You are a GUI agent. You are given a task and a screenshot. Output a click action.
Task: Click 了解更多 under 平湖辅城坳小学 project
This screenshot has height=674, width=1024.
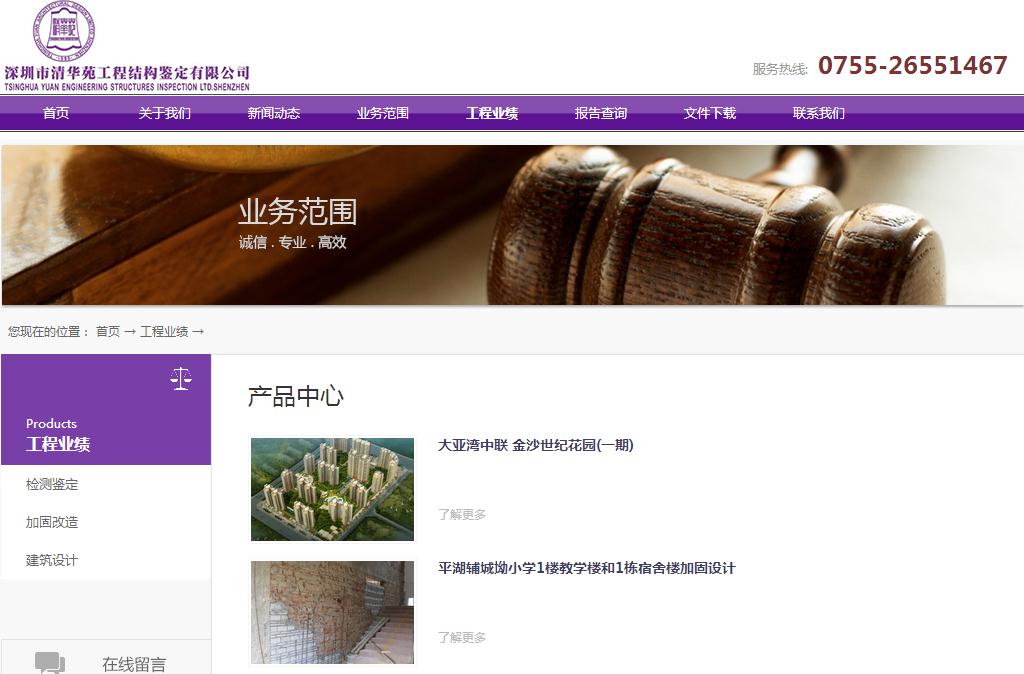coord(462,637)
